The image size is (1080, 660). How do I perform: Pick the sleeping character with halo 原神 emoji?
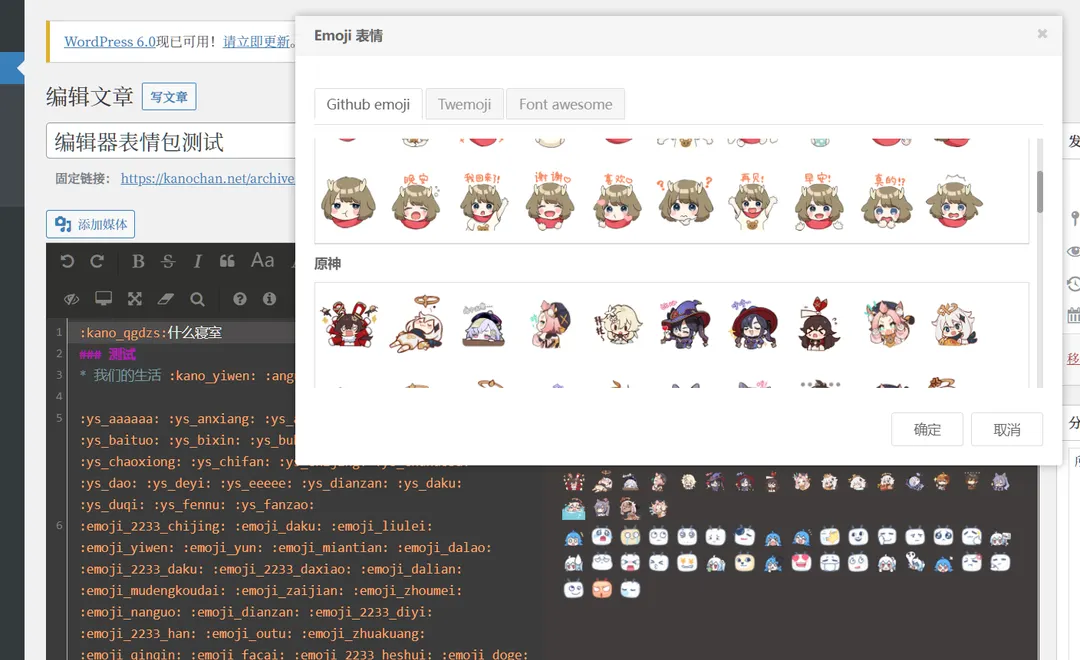pos(416,322)
